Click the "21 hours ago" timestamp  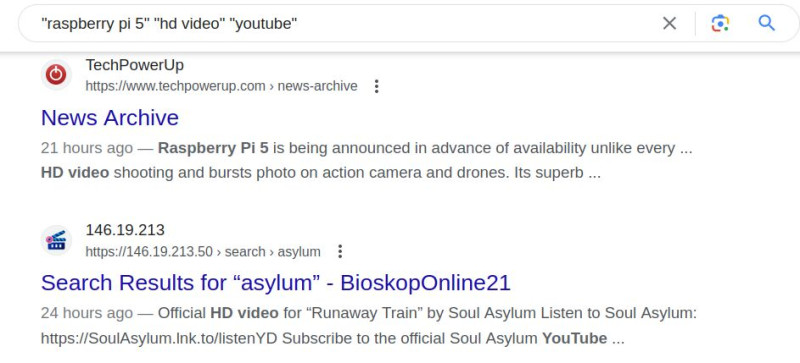(87, 149)
